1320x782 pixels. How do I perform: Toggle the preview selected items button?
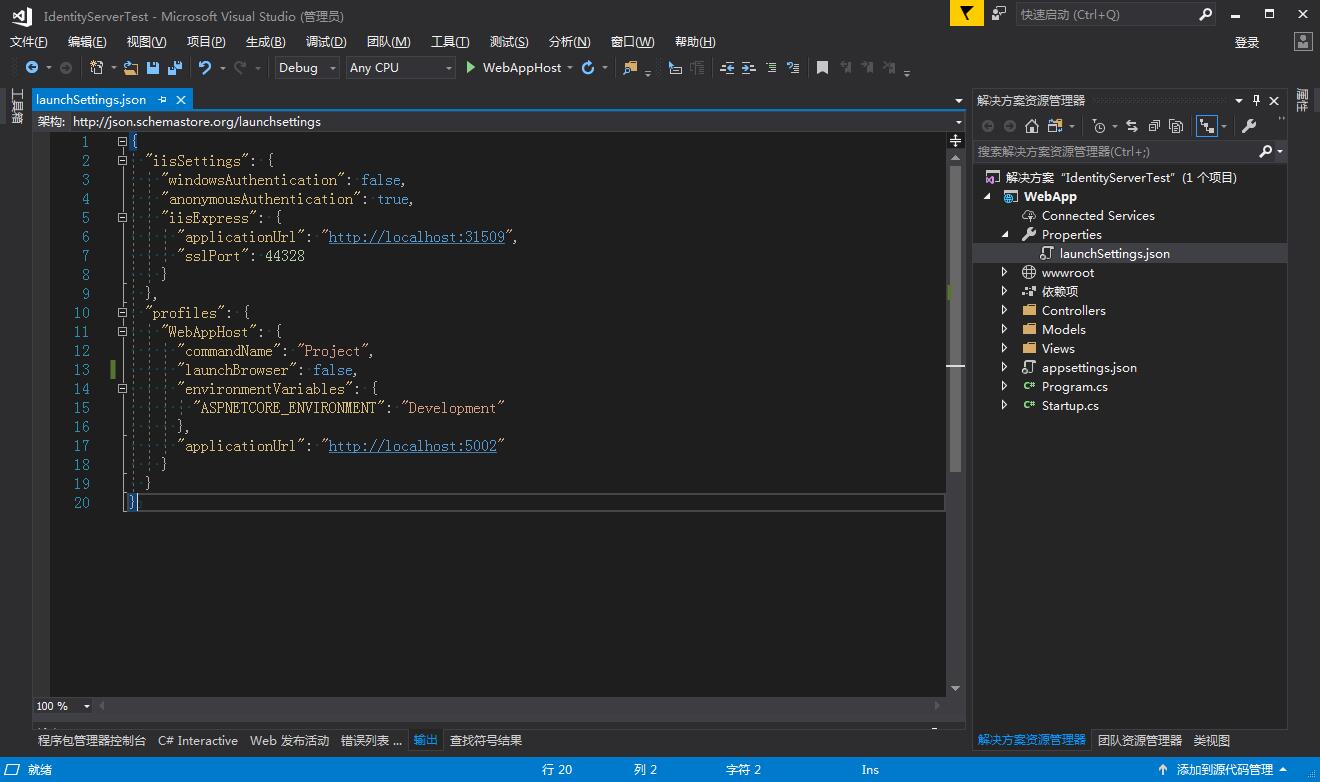1207,126
